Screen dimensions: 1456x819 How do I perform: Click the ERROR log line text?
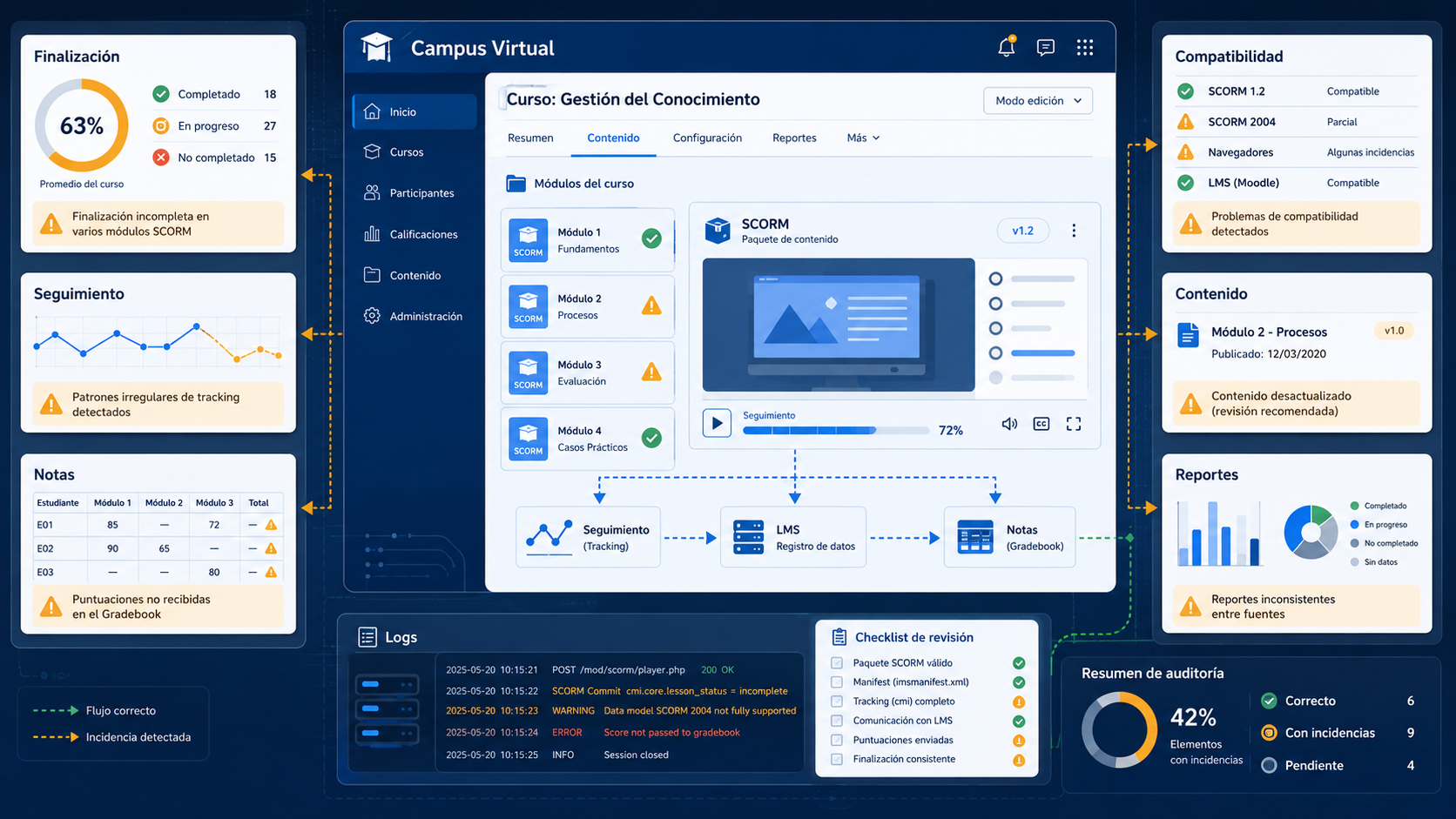click(645, 732)
